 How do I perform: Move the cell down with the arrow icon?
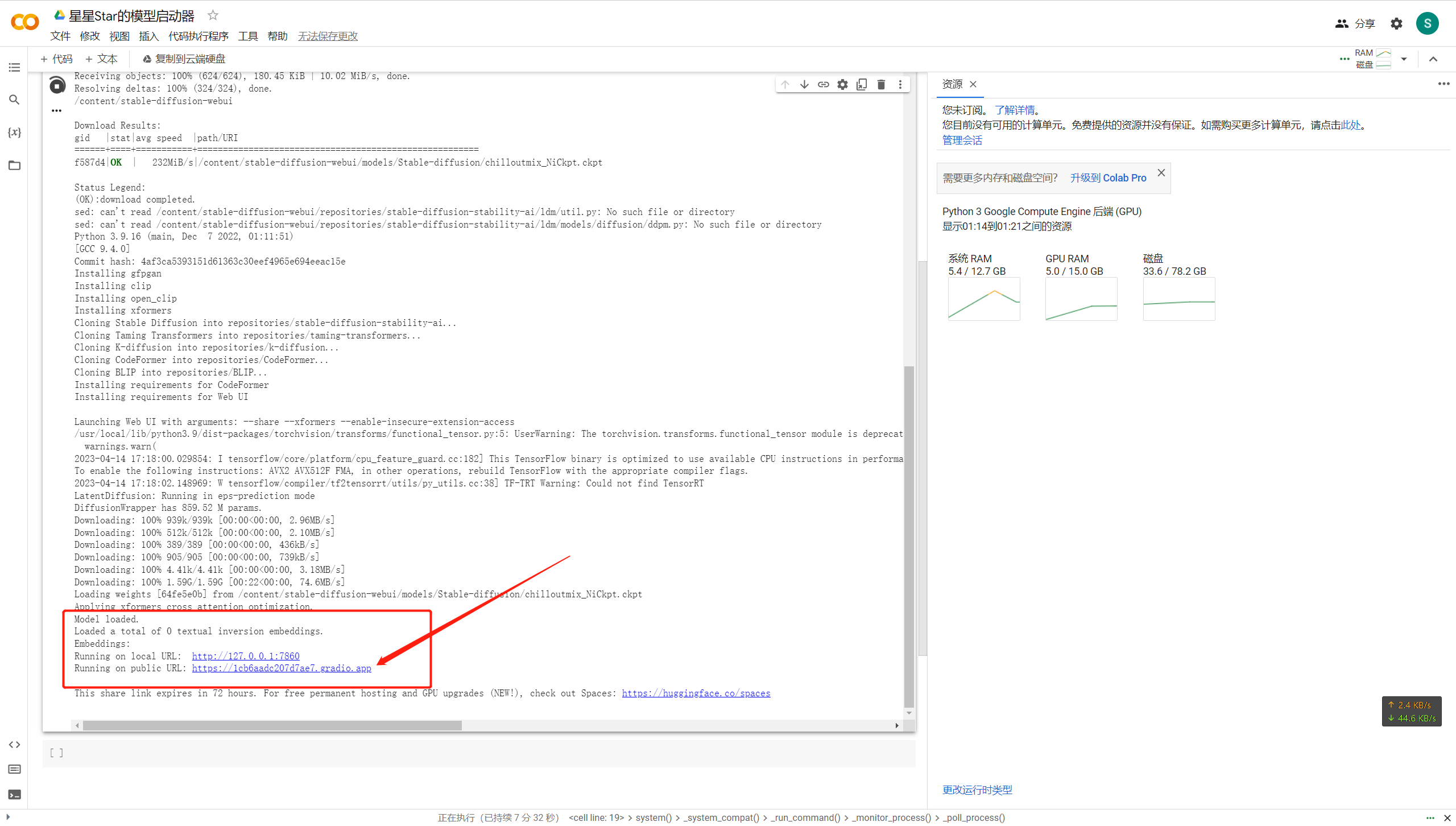pos(804,85)
